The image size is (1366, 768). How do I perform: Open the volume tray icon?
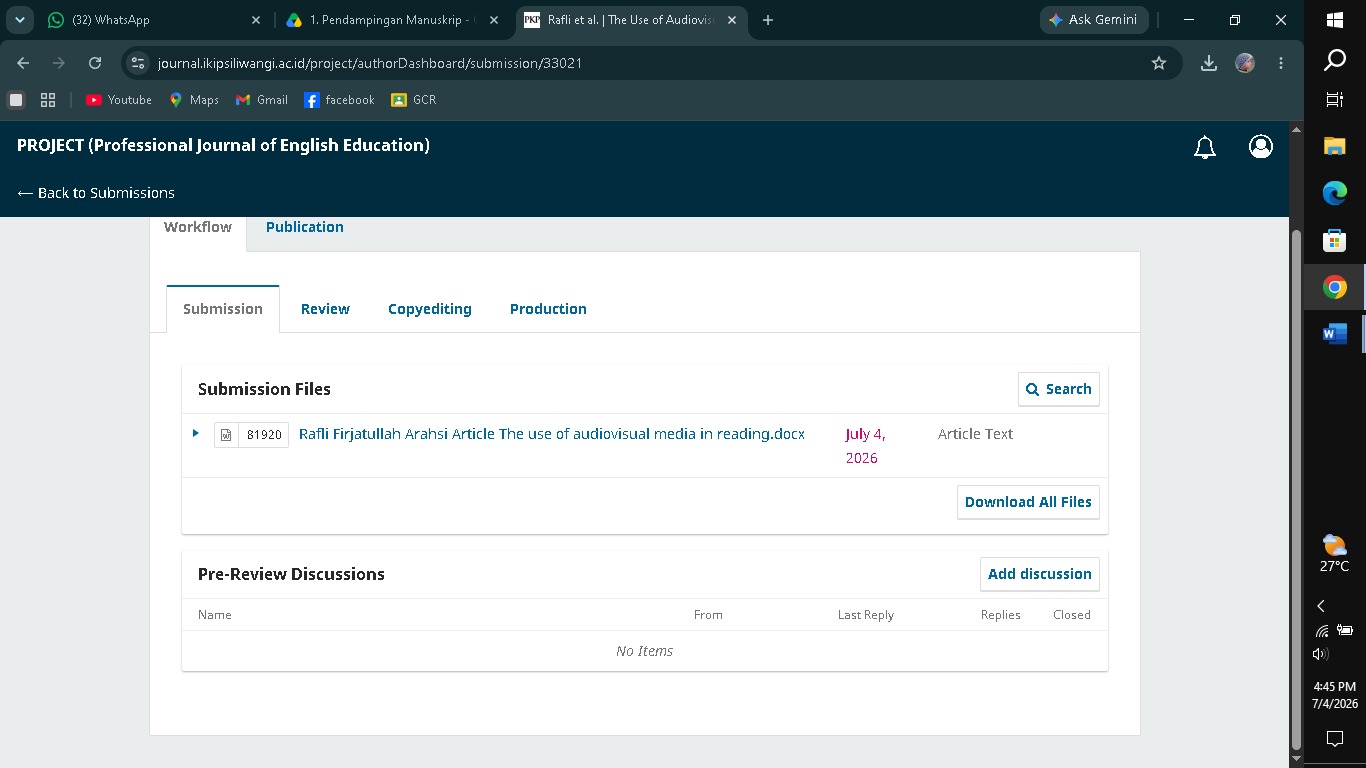(1321, 654)
